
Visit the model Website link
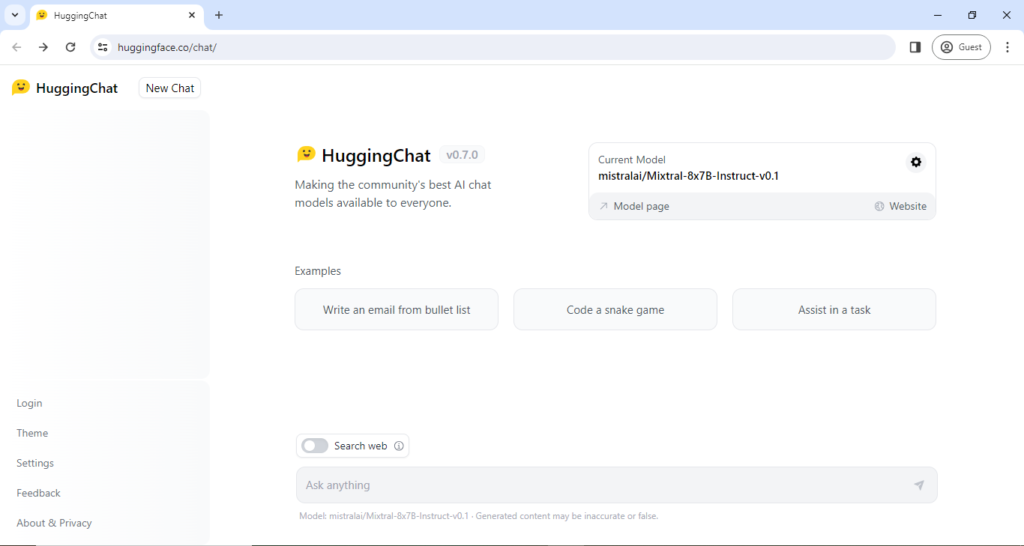[900, 206]
